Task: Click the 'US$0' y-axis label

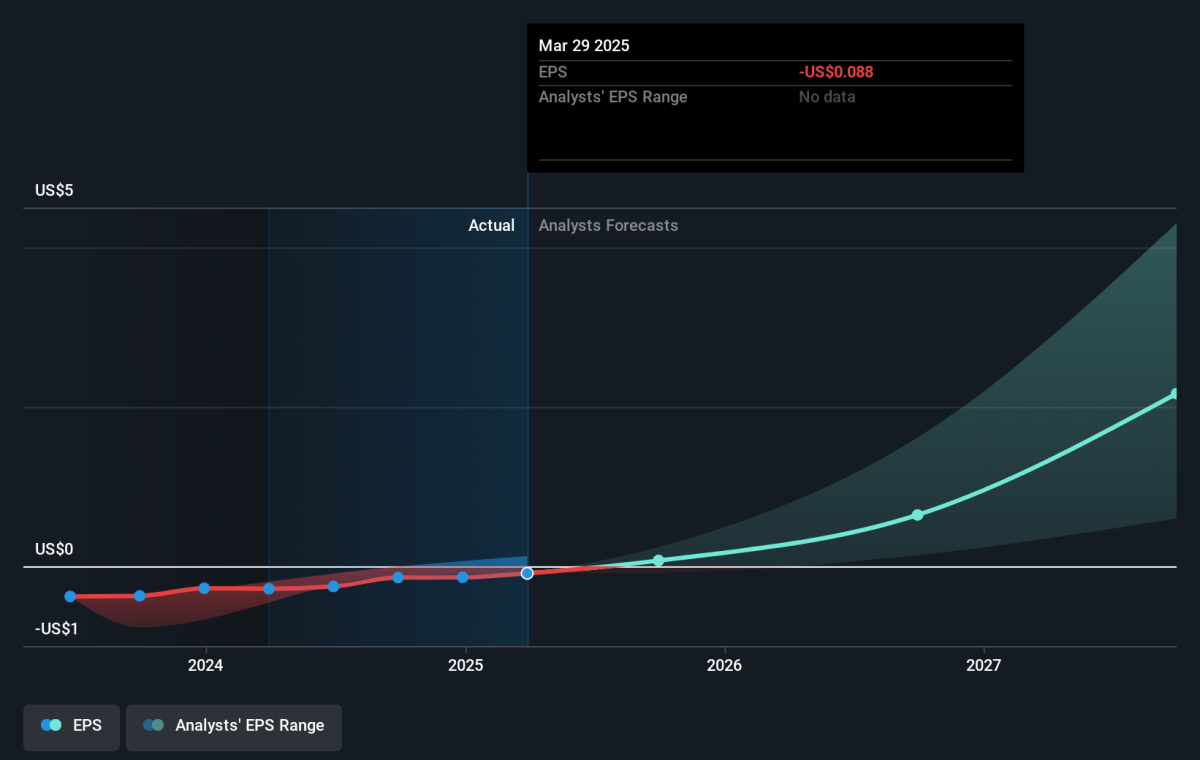Action: [x=54, y=549]
